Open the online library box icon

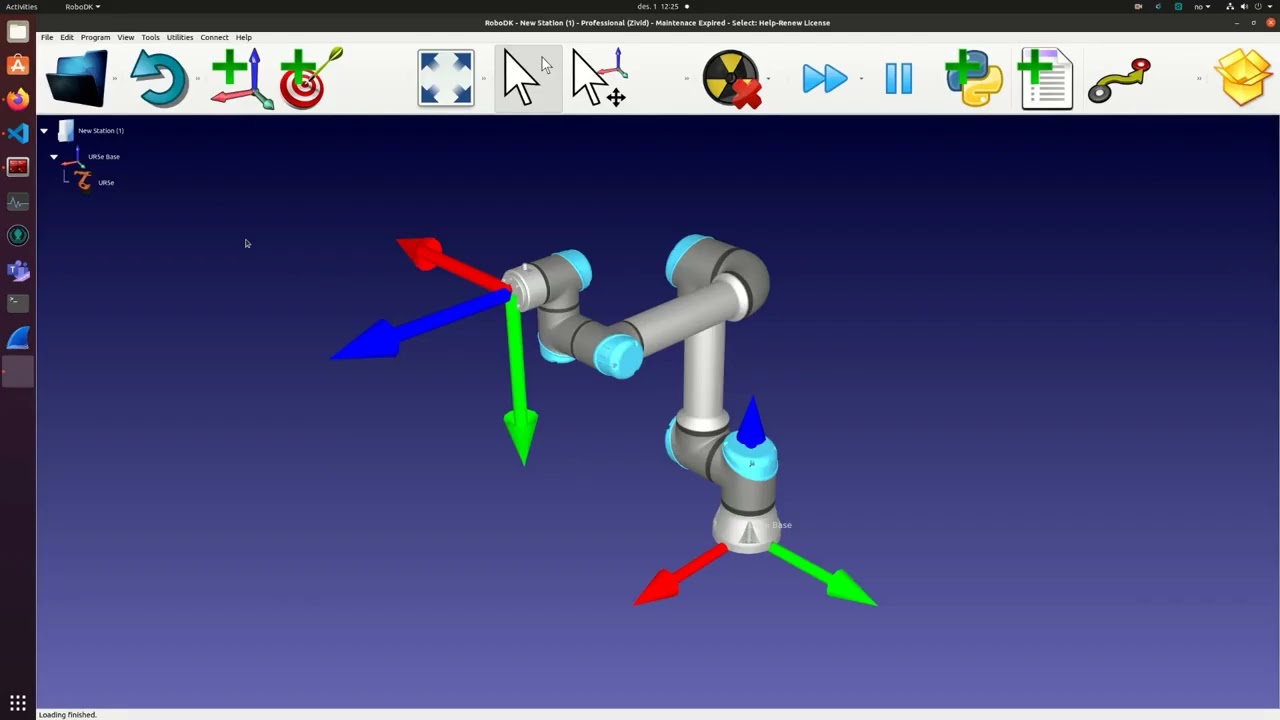[1243, 78]
